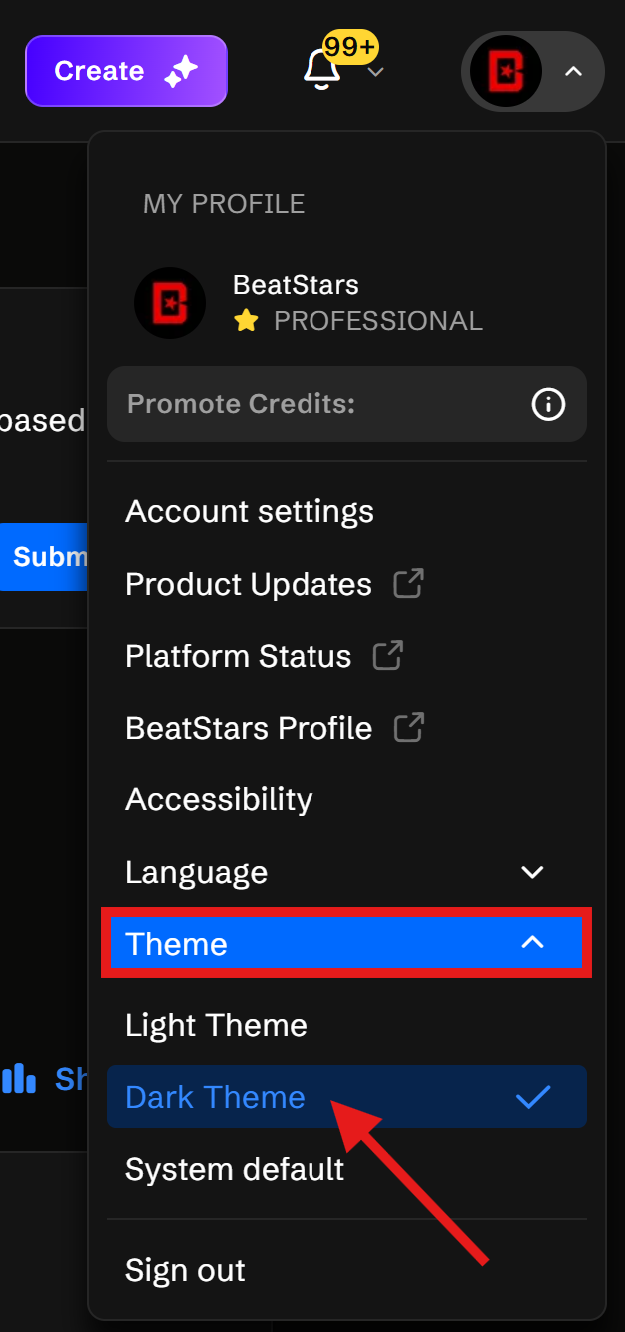This screenshot has height=1332, width=625.
Task: Sign out of BeatStars
Action: click(184, 1270)
